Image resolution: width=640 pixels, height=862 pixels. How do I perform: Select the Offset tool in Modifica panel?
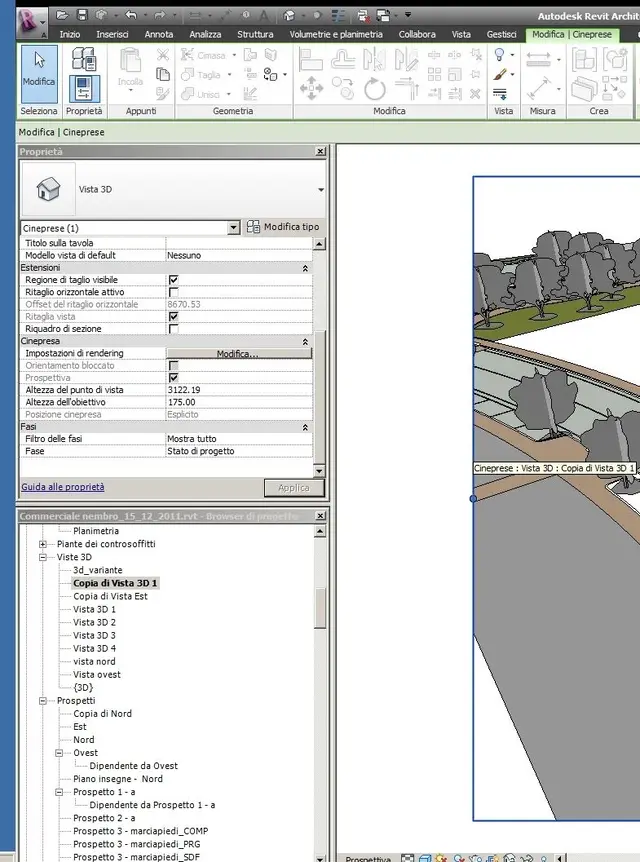[x=343, y=59]
